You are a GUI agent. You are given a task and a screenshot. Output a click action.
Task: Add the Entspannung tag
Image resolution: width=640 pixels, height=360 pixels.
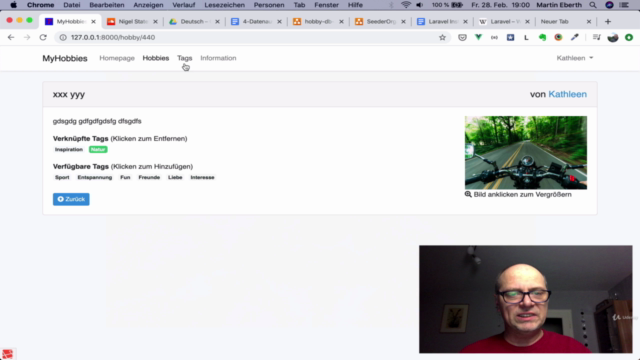pyautogui.click(x=95, y=177)
